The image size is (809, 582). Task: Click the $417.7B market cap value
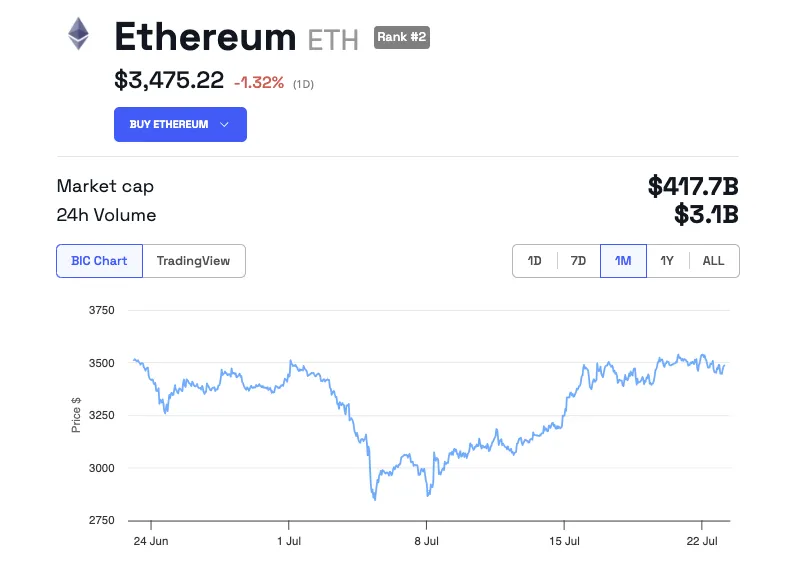tap(693, 186)
